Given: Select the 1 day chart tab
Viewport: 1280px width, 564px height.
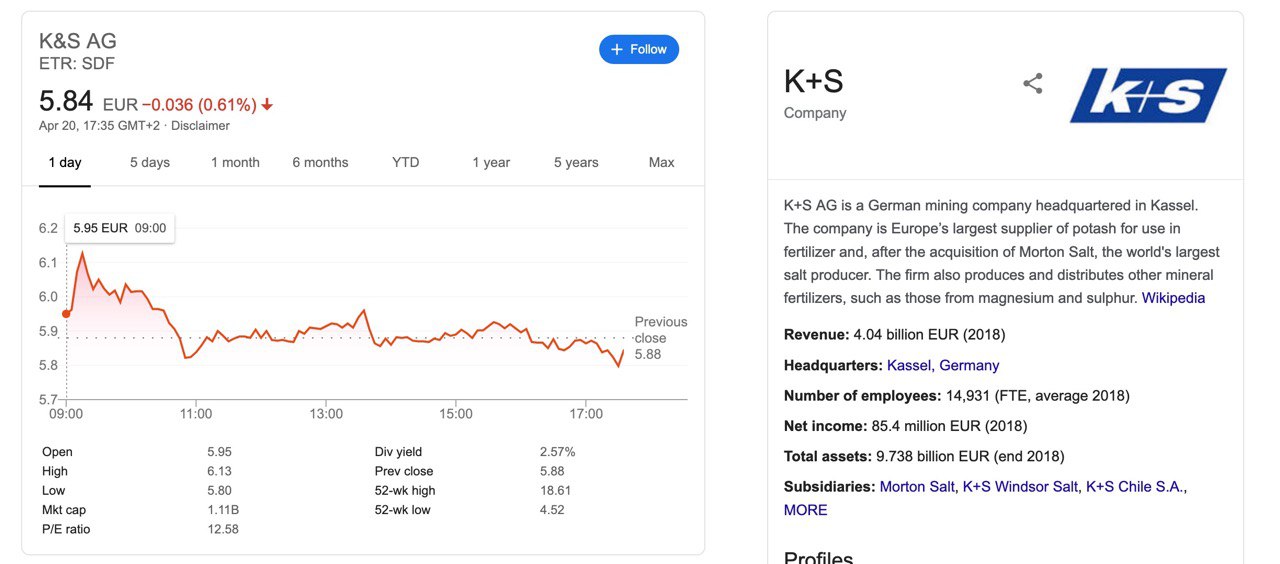Looking at the screenshot, I should (x=65, y=162).
